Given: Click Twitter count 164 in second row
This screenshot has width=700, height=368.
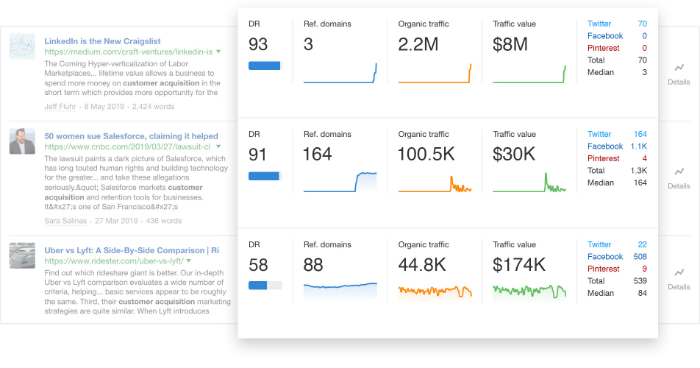Looking at the screenshot, I should click(640, 134).
